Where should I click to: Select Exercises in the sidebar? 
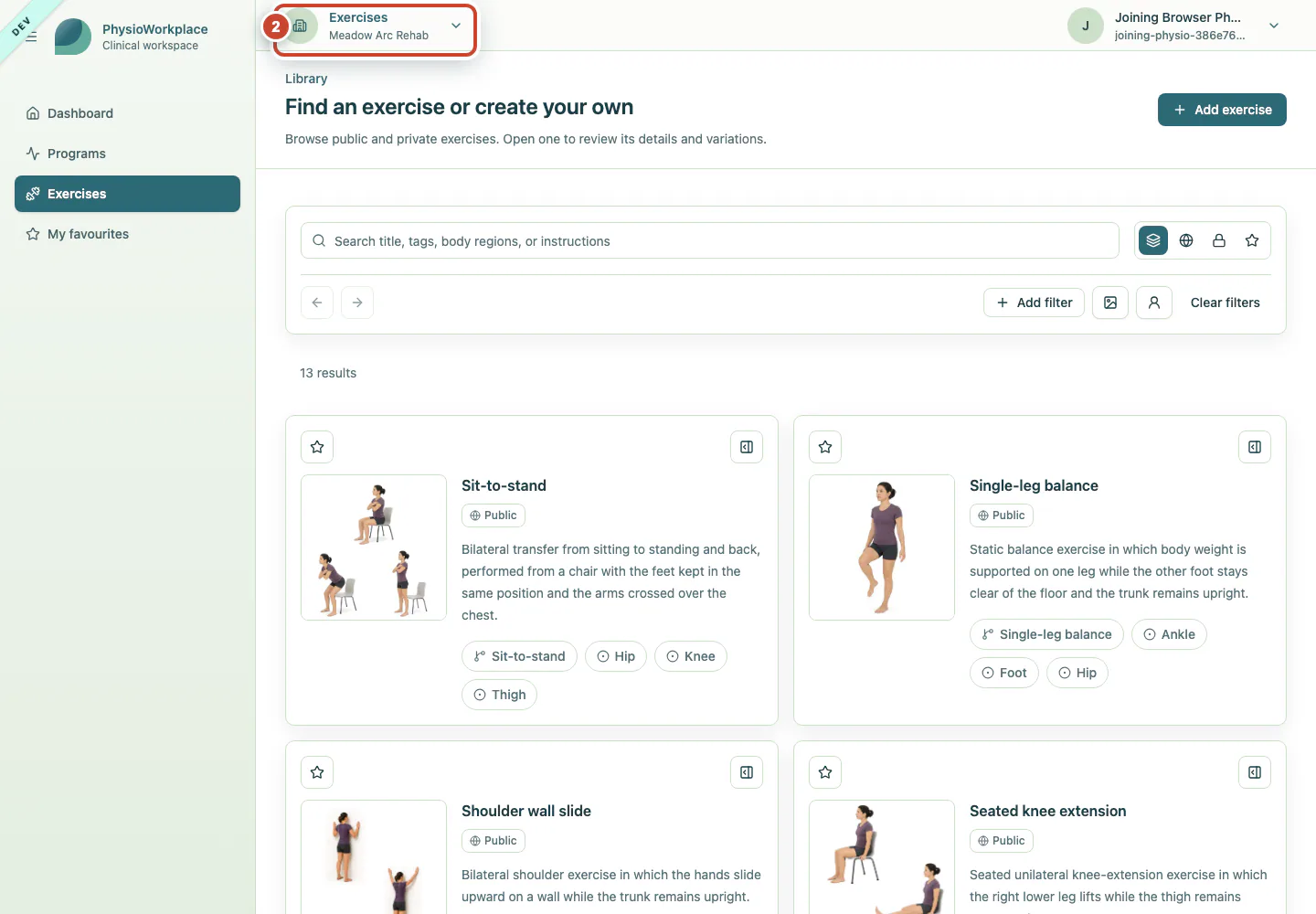click(127, 194)
